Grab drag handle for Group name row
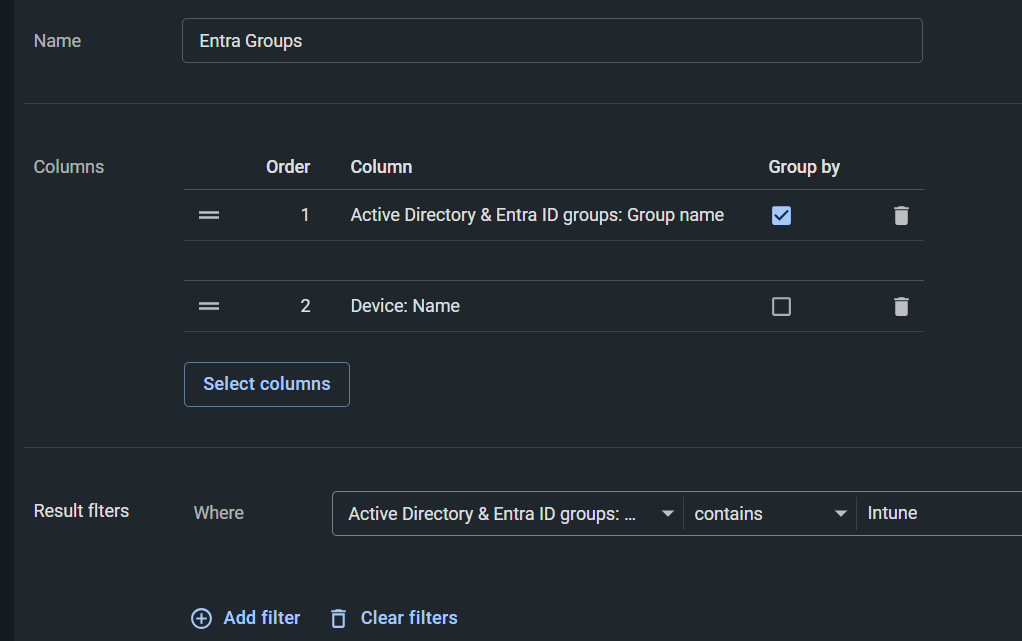1022x641 pixels. 209,215
